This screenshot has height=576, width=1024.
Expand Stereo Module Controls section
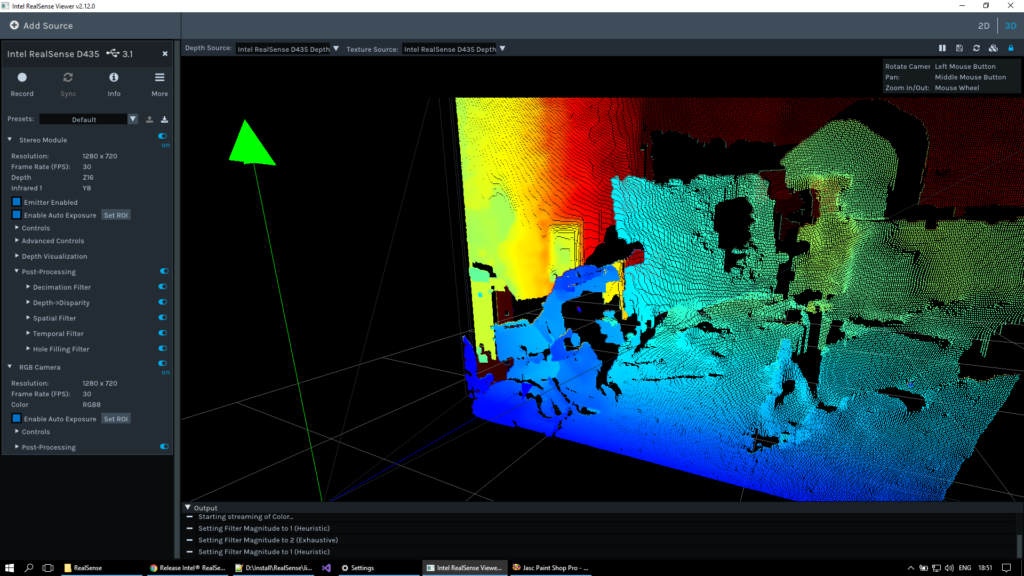pyautogui.click(x=17, y=228)
